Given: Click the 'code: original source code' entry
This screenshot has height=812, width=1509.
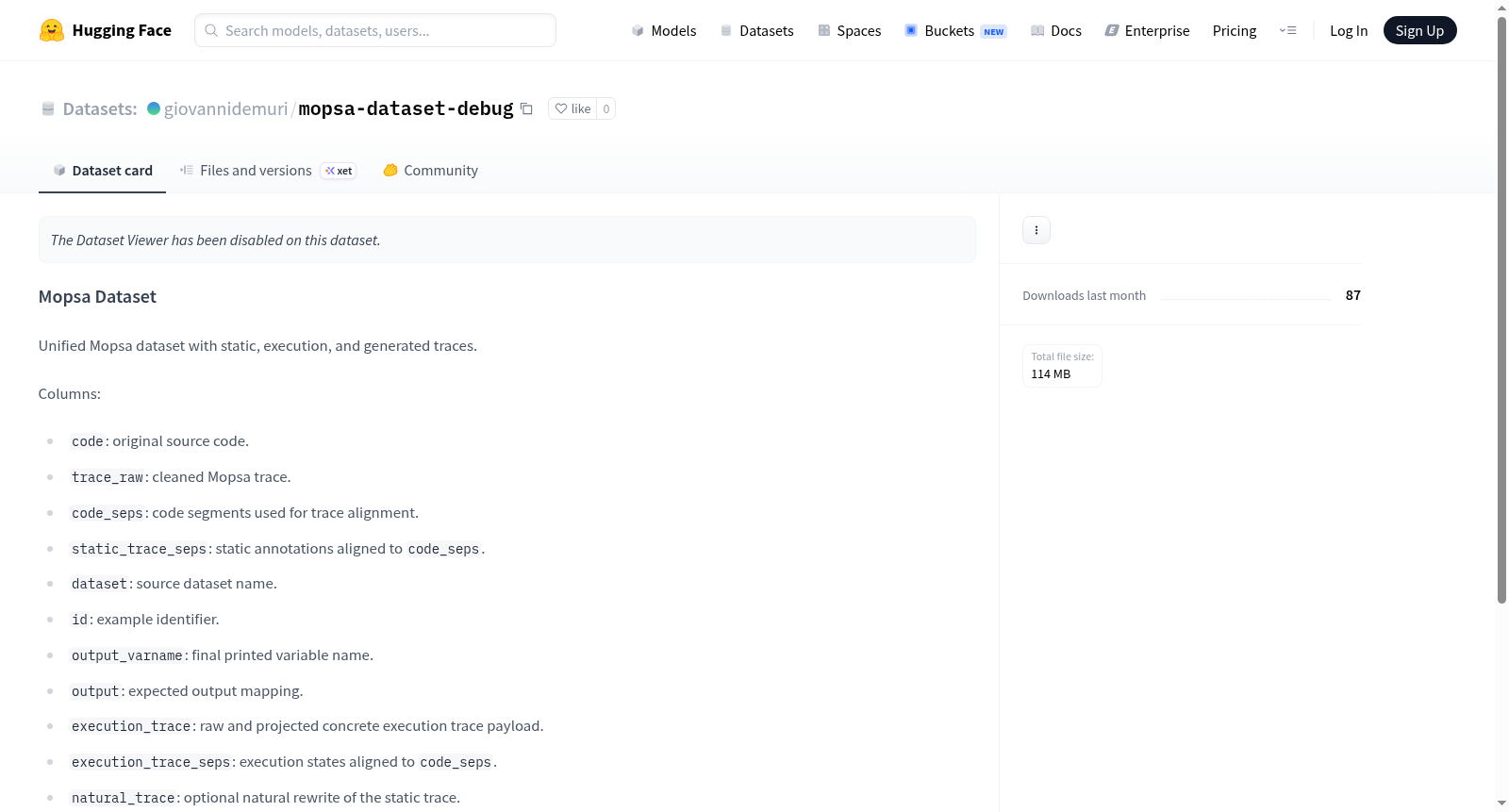Looking at the screenshot, I should [x=160, y=441].
